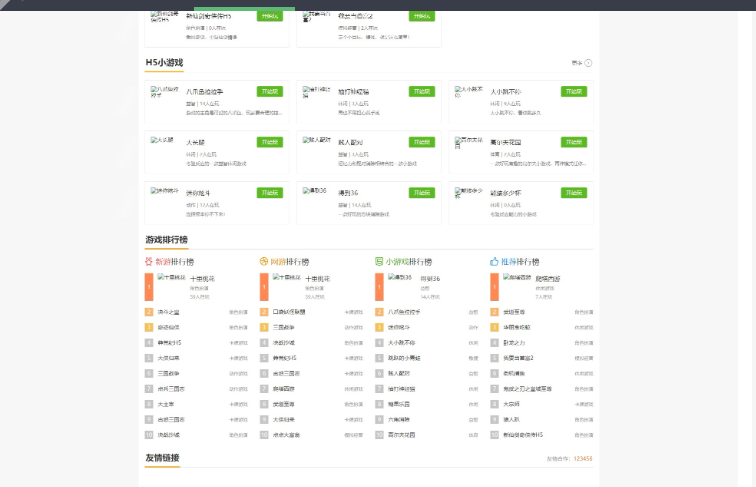Image resolution: width=756 pixels, height=487 pixels.
Task: Click the thumbs-up icon beside 推荐排行榜
Action: [494, 261]
